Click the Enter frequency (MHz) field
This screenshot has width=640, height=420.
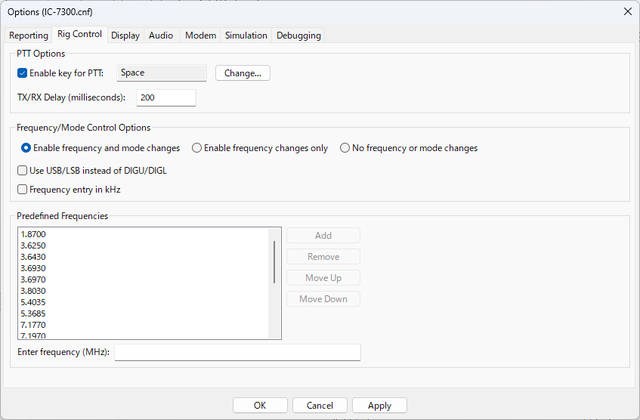click(238, 352)
